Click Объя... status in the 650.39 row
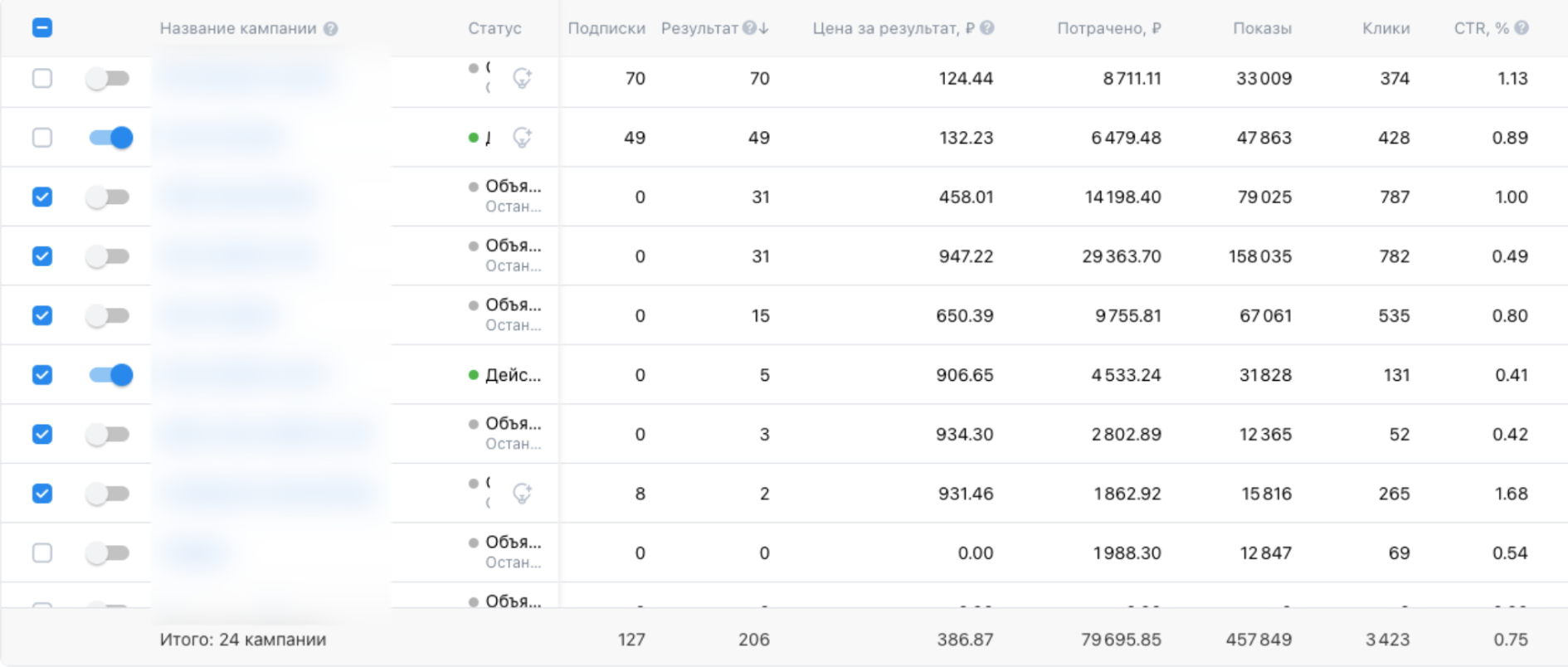The height and width of the screenshot is (667, 1568). click(513, 305)
